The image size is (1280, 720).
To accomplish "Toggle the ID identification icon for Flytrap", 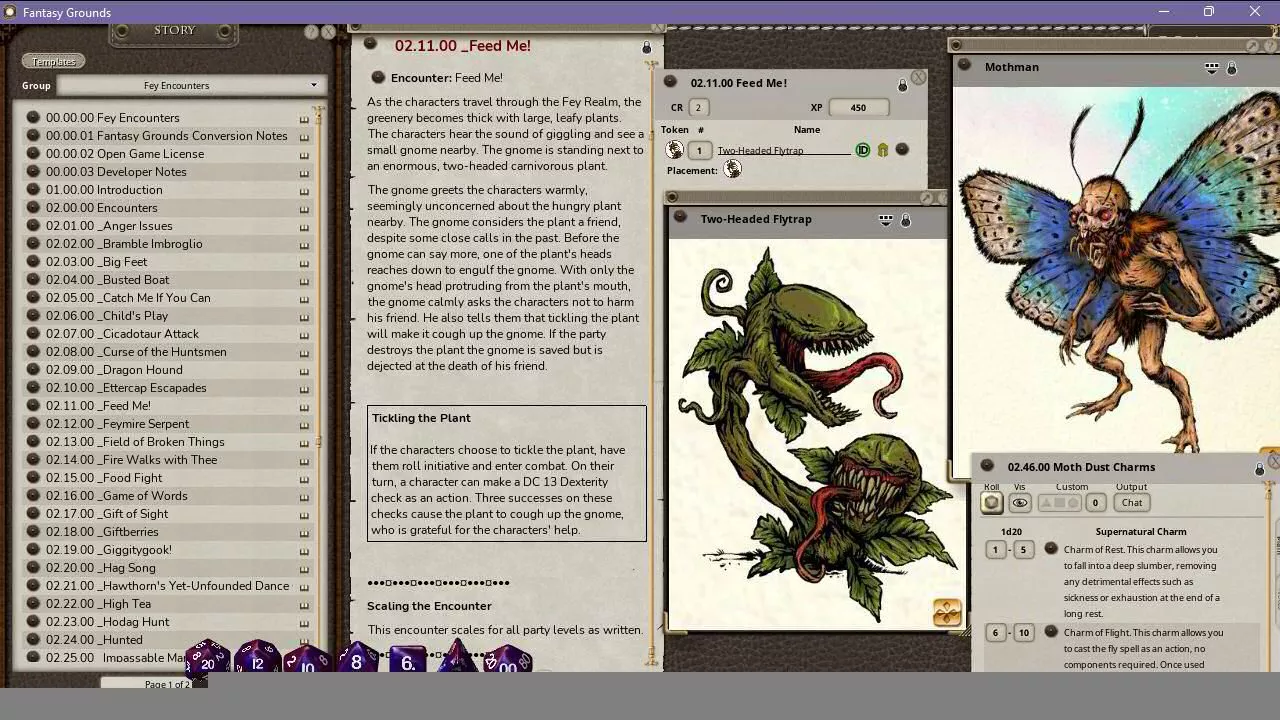I will tap(862, 150).
